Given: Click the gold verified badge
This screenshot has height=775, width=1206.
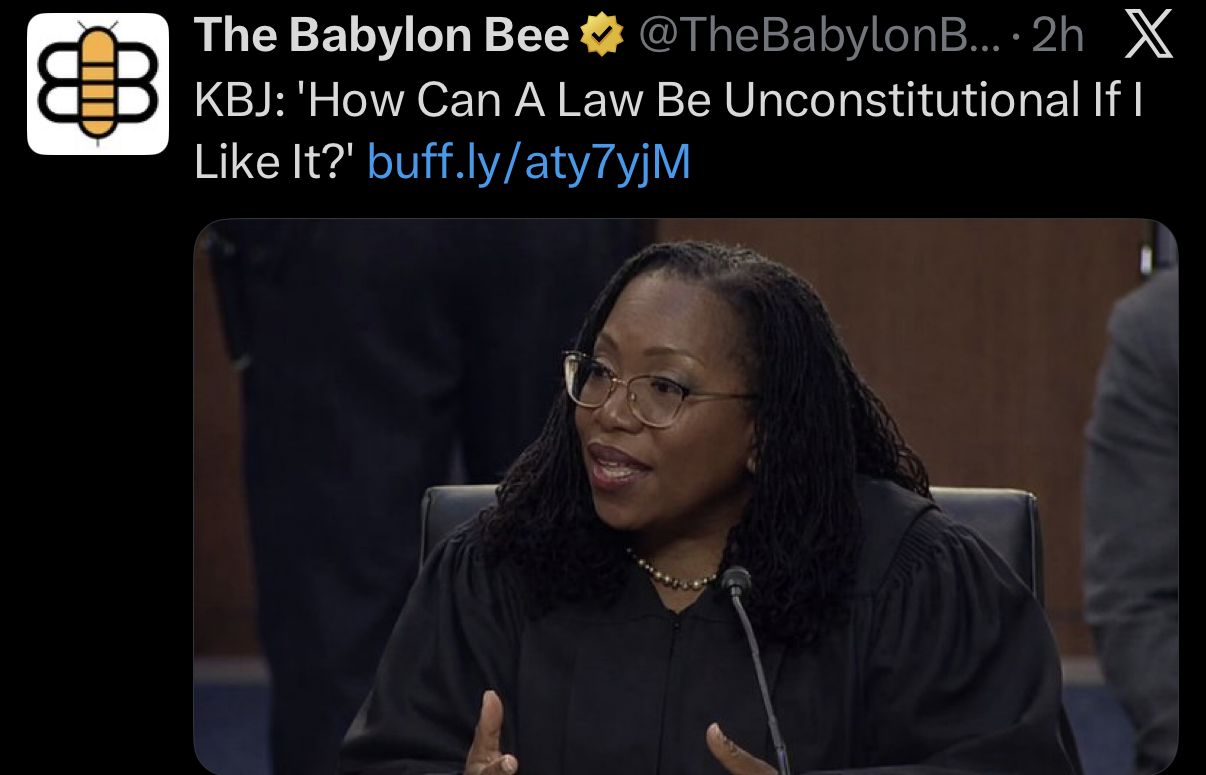Looking at the screenshot, I should point(602,37).
